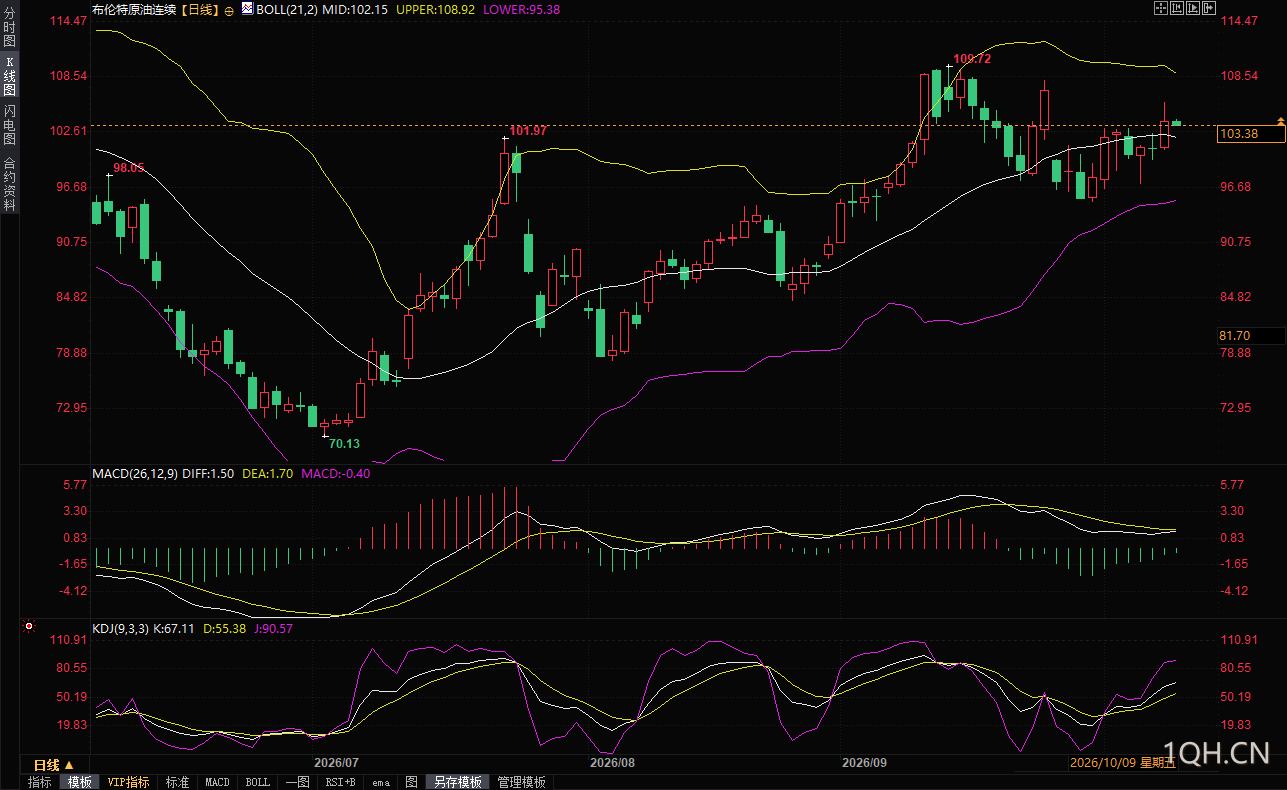Click the 2026/08 timeline marker

tap(613, 762)
